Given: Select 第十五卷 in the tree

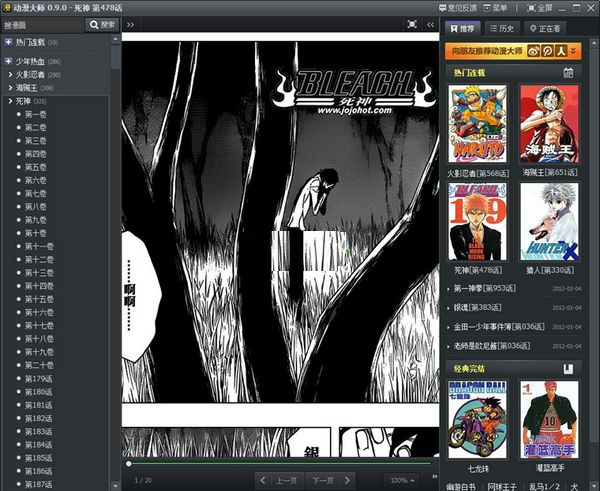Looking at the screenshot, I should (x=39, y=299).
